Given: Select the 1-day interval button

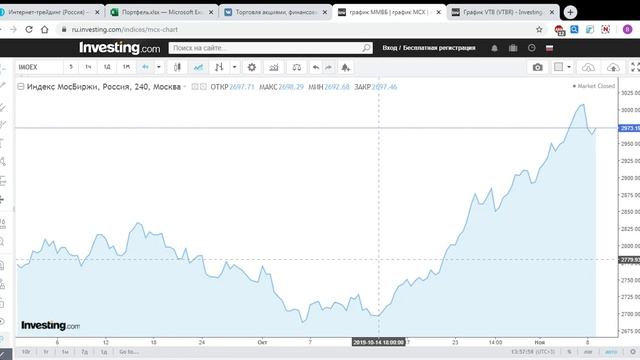Looking at the screenshot, I should 107,67.
